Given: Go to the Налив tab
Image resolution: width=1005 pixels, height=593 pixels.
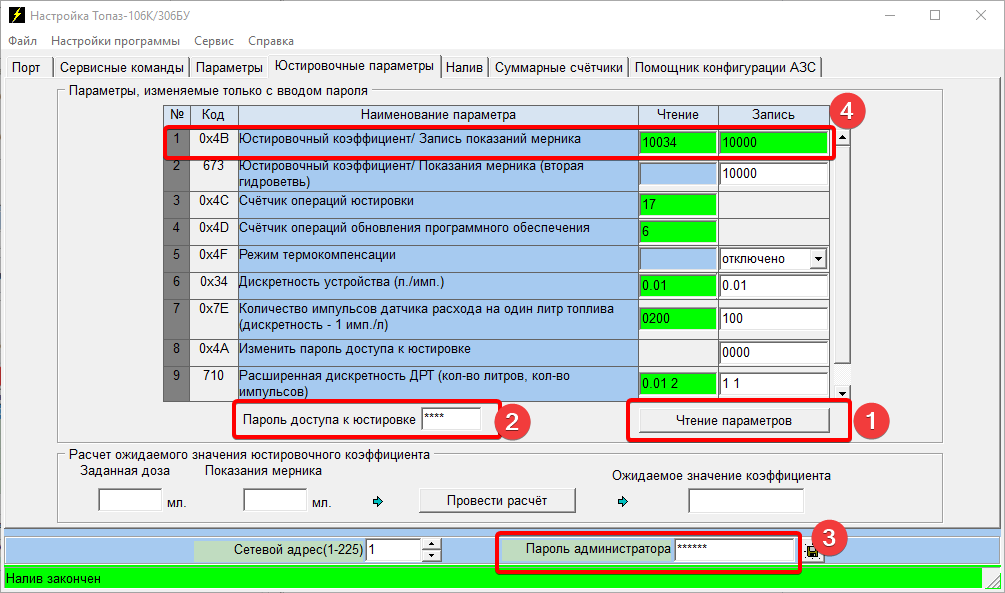Looking at the screenshot, I should click(x=465, y=67).
